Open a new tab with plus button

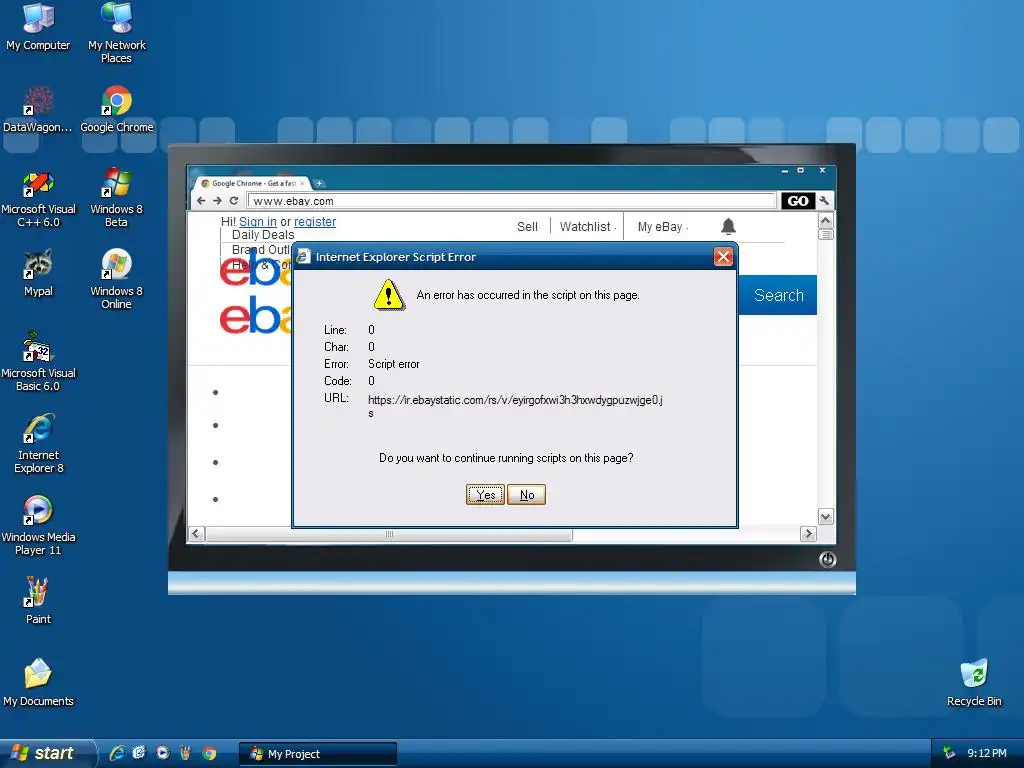point(319,184)
